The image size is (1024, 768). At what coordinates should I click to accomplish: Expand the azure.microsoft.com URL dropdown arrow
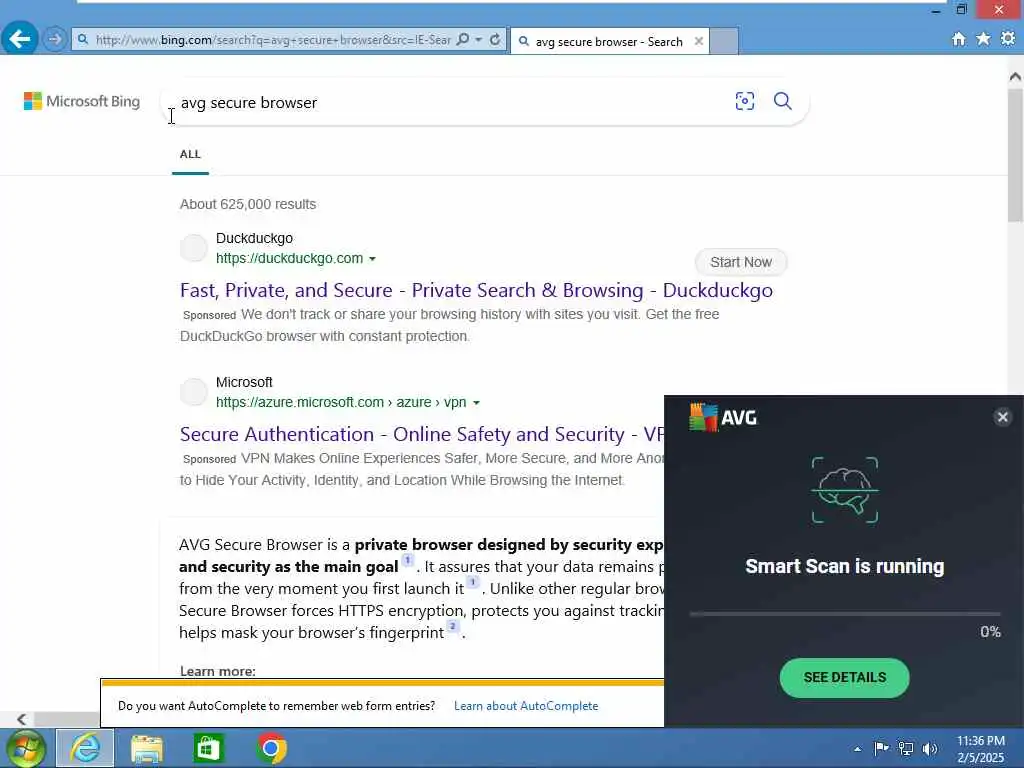point(476,403)
